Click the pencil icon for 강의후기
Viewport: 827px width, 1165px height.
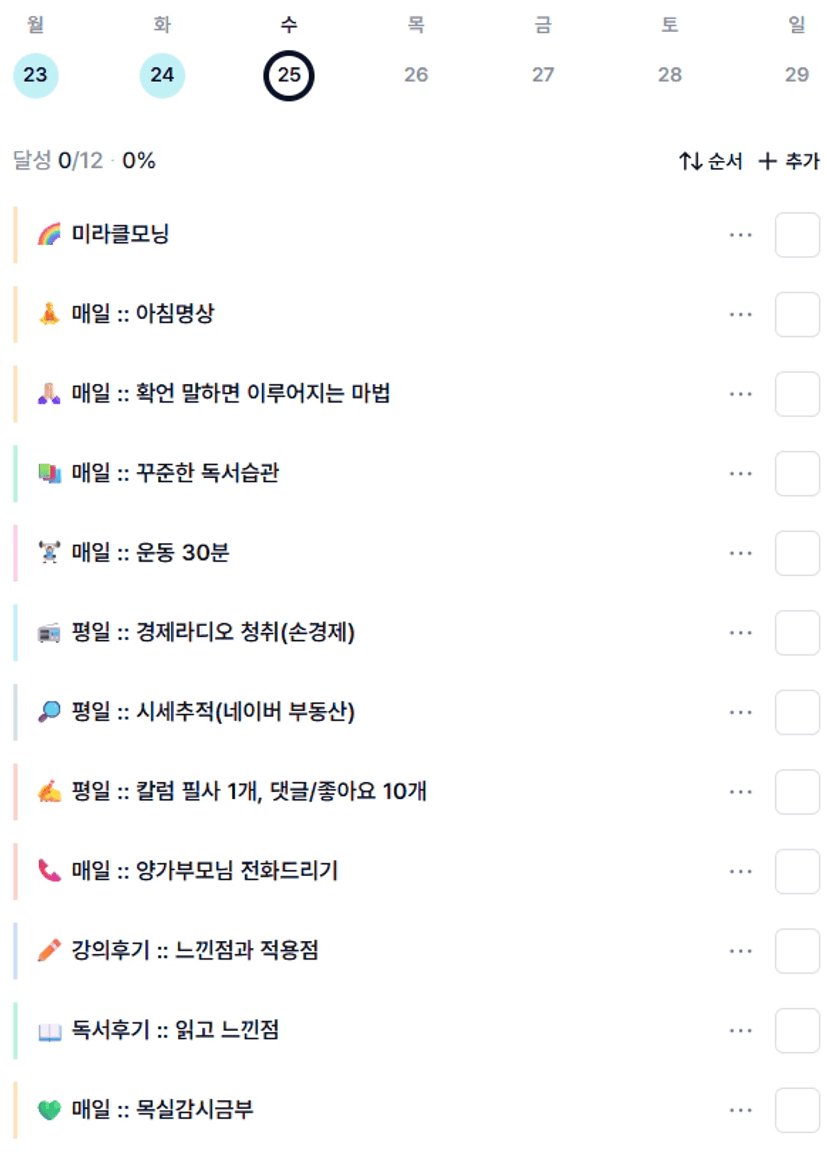point(49,950)
